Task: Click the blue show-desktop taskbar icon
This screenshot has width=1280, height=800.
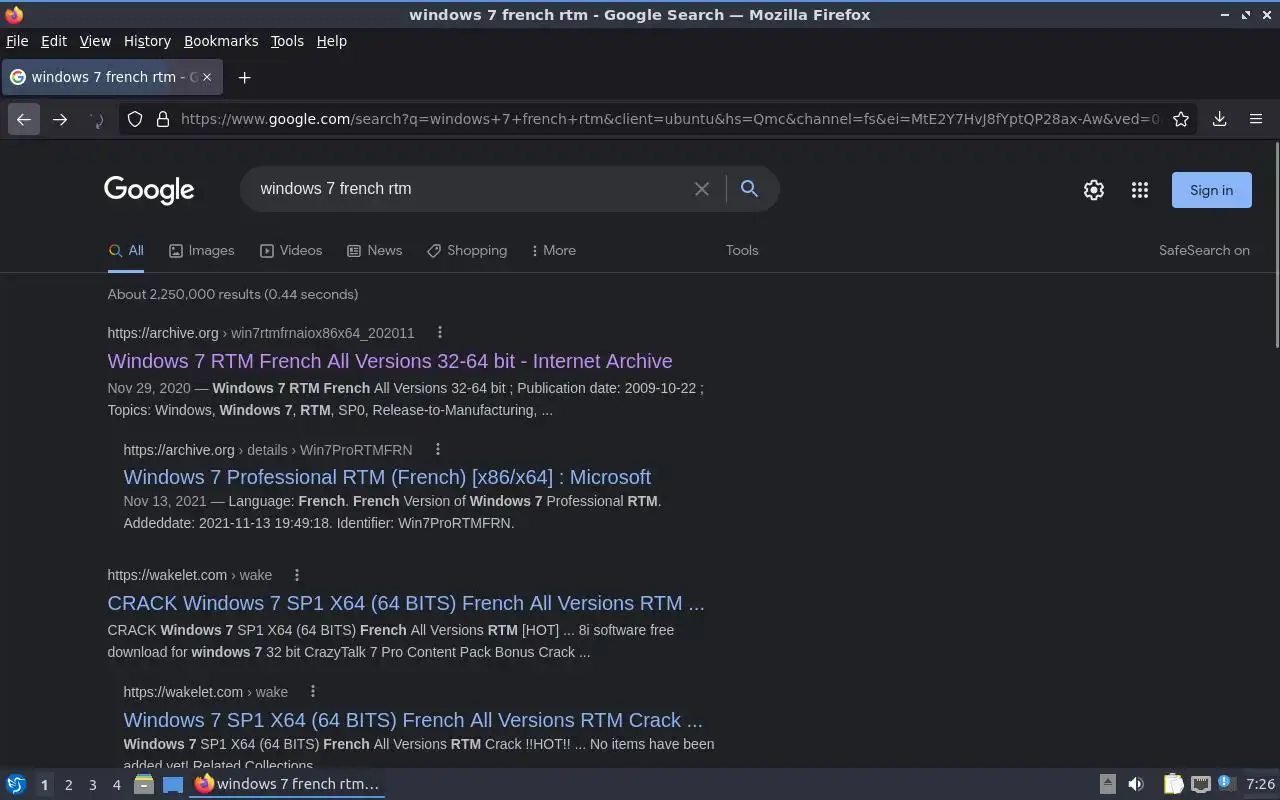Action: pos(173,784)
